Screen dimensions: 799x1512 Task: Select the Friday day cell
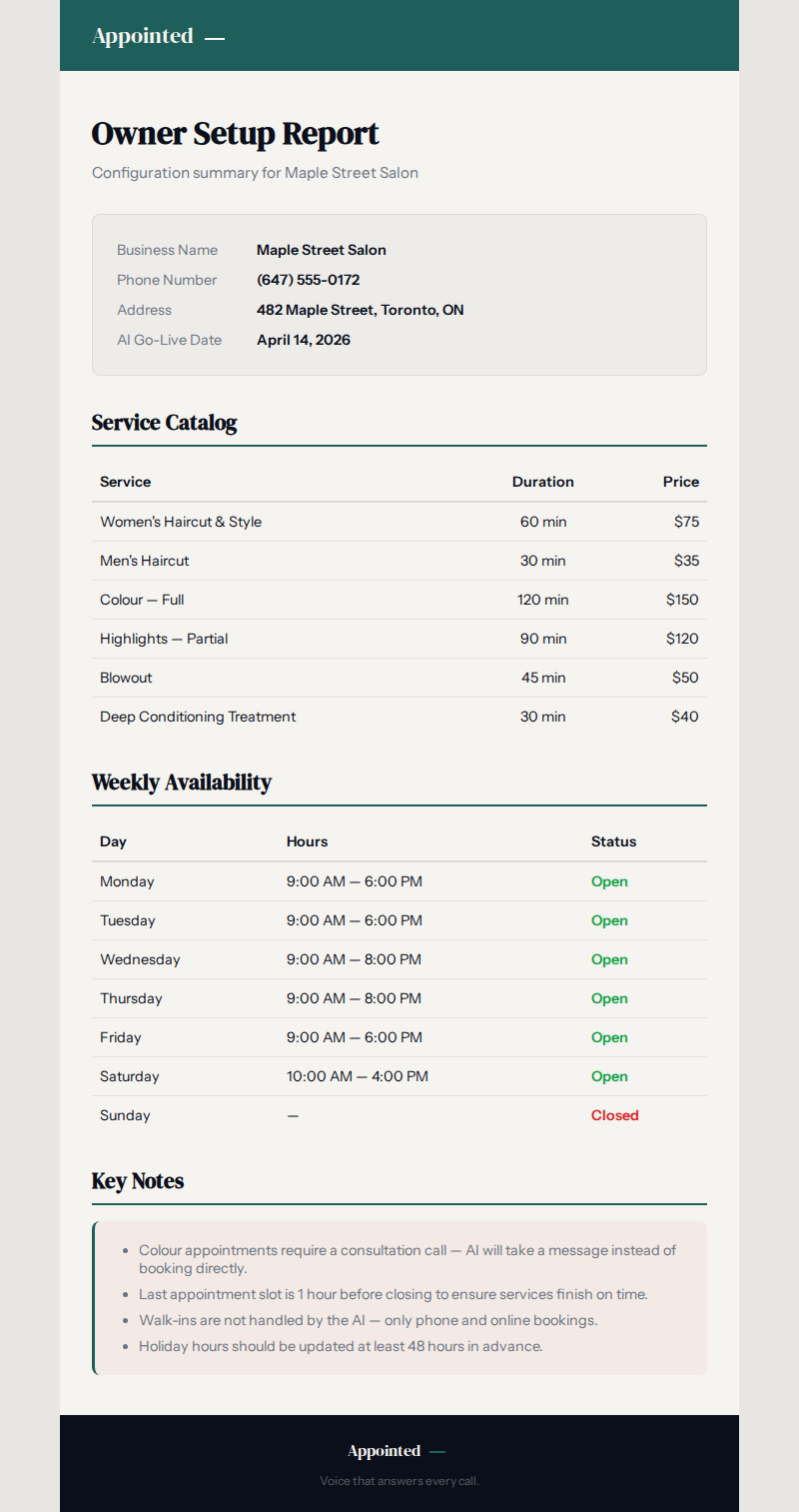121,1037
